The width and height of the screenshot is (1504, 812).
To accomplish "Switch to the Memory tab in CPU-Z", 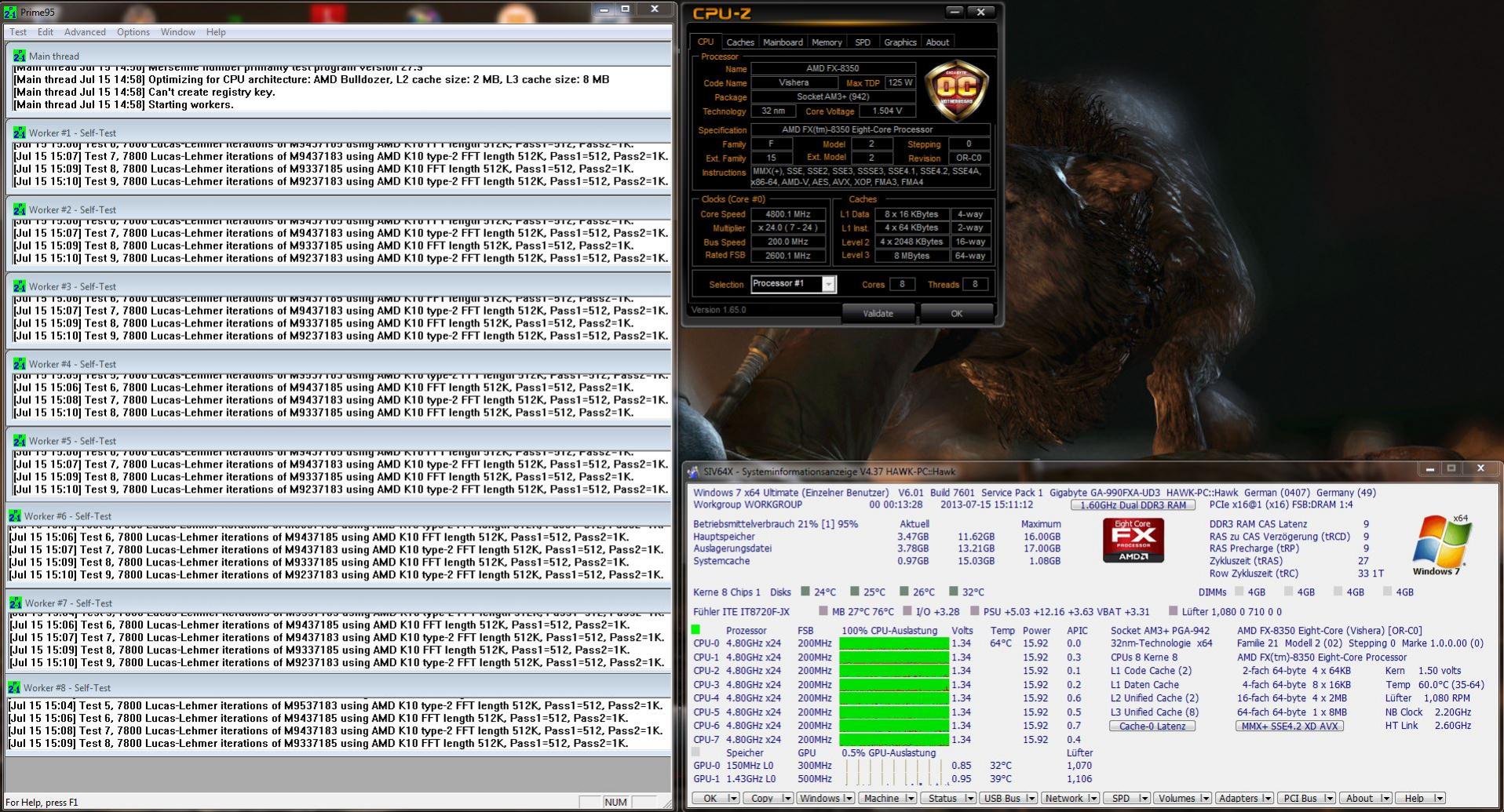I will [827, 42].
